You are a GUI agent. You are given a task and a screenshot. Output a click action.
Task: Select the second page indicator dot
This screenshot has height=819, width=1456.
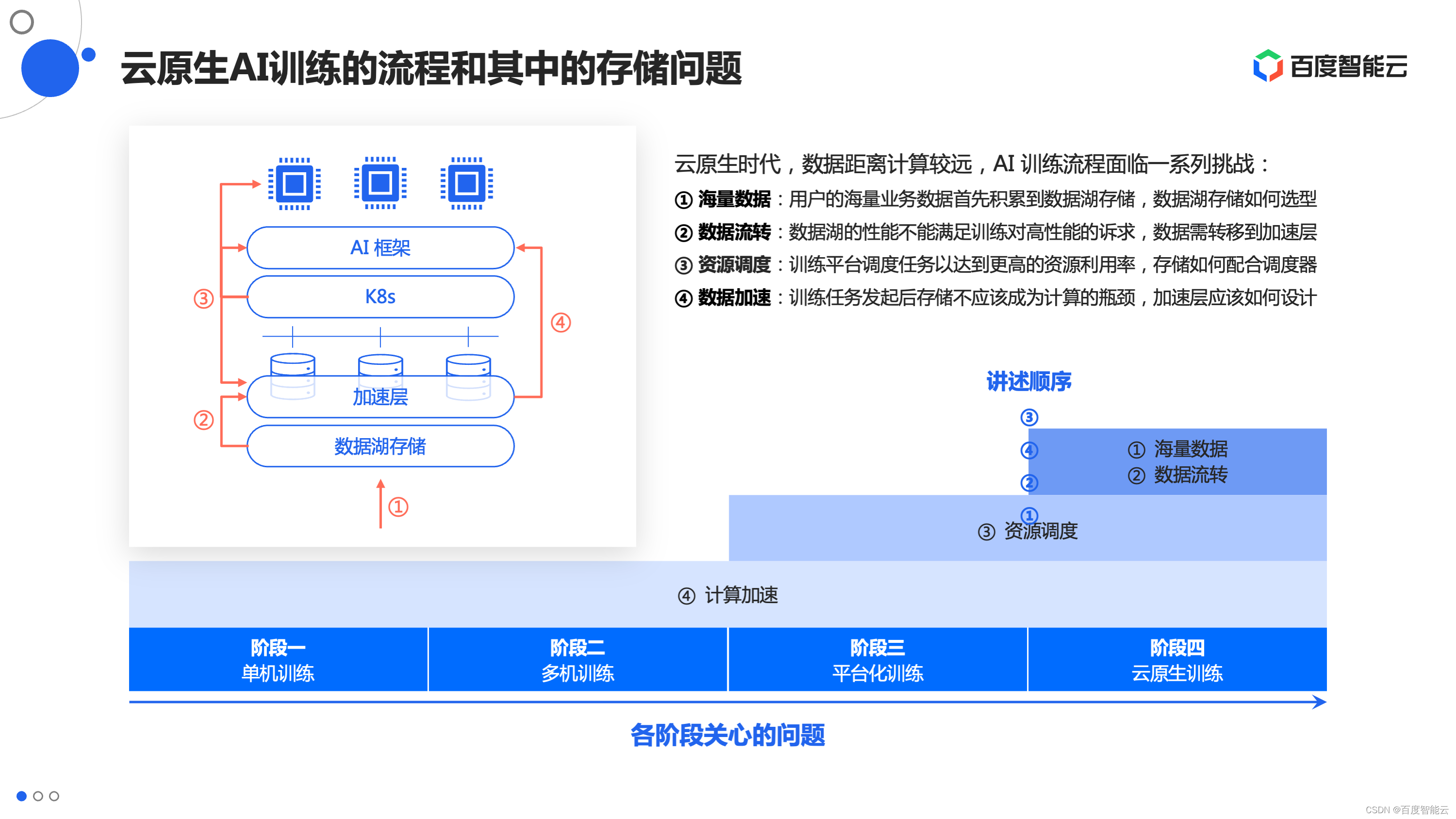click(38, 796)
